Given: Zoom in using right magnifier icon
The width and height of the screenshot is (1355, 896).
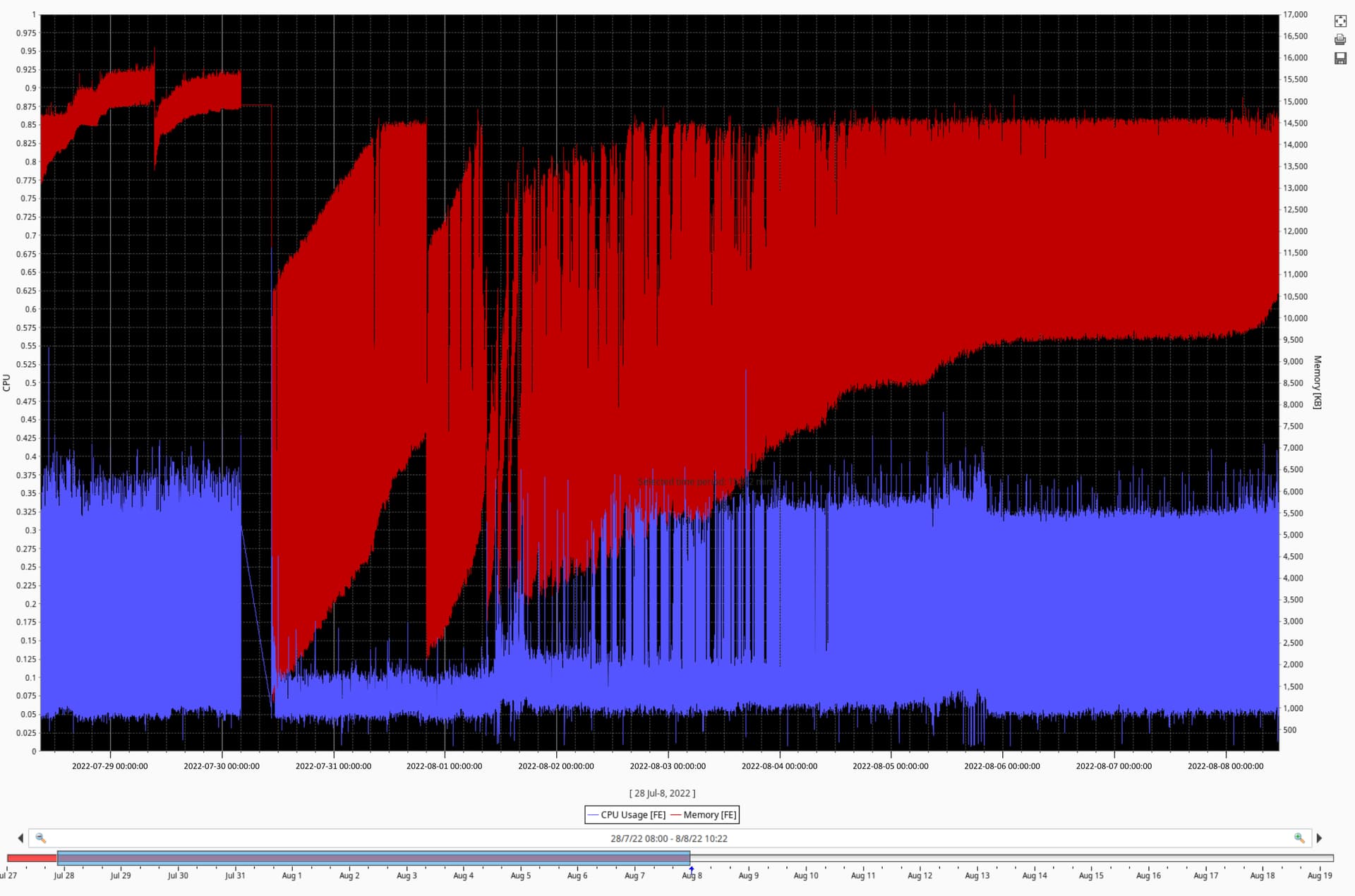Looking at the screenshot, I should (1299, 838).
